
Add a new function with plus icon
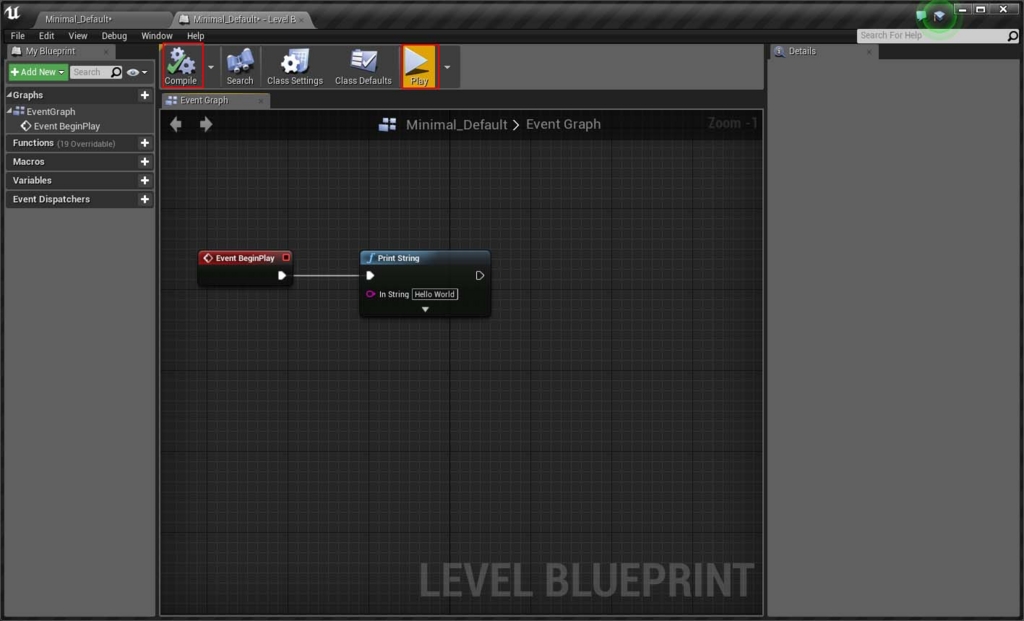[145, 143]
